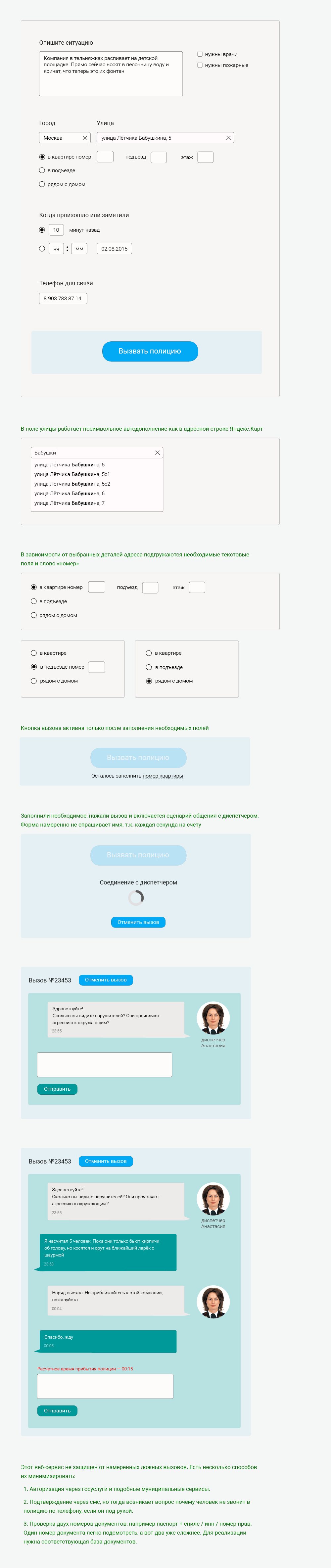This screenshot has height=1568, width=331.
Task: Clear the улица Лётчика Бабушкина street field
Action: [228, 138]
